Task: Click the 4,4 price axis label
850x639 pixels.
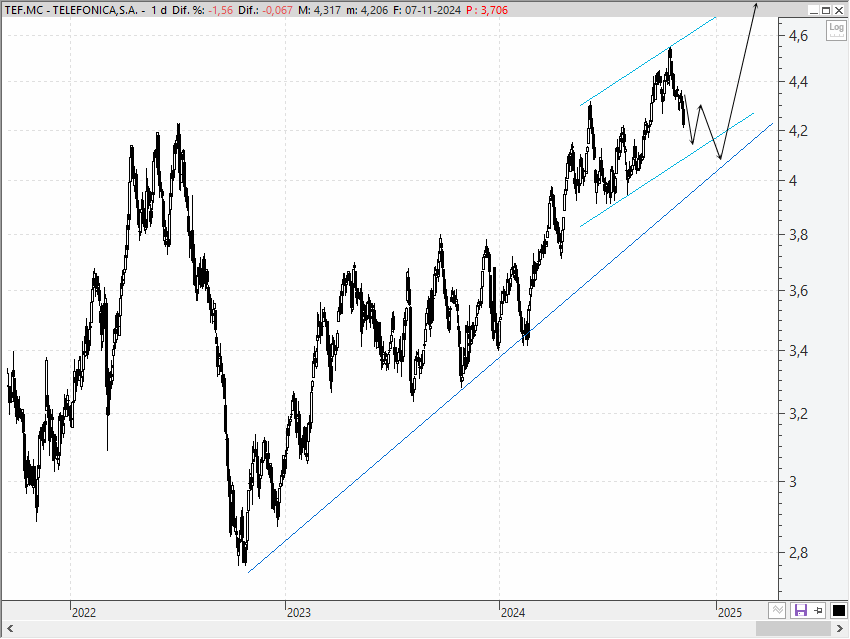Action: [798, 82]
